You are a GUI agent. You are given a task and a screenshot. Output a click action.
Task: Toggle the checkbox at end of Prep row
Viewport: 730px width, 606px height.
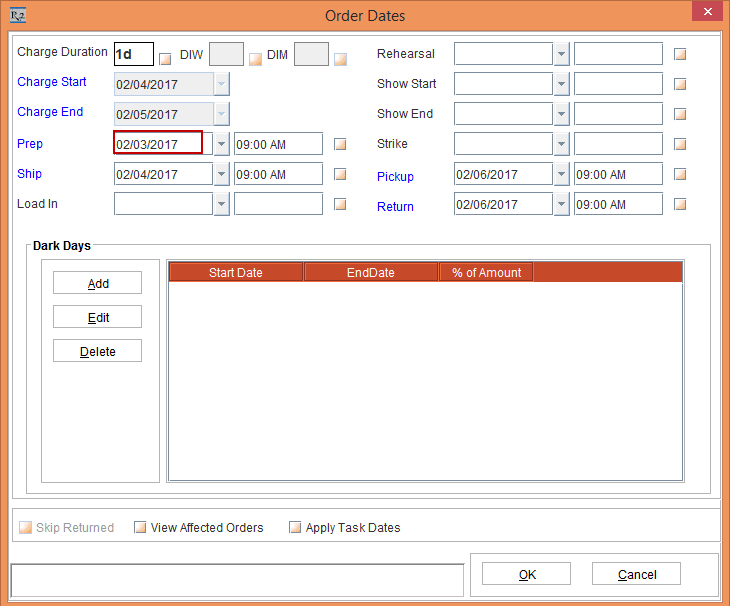(x=340, y=144)
